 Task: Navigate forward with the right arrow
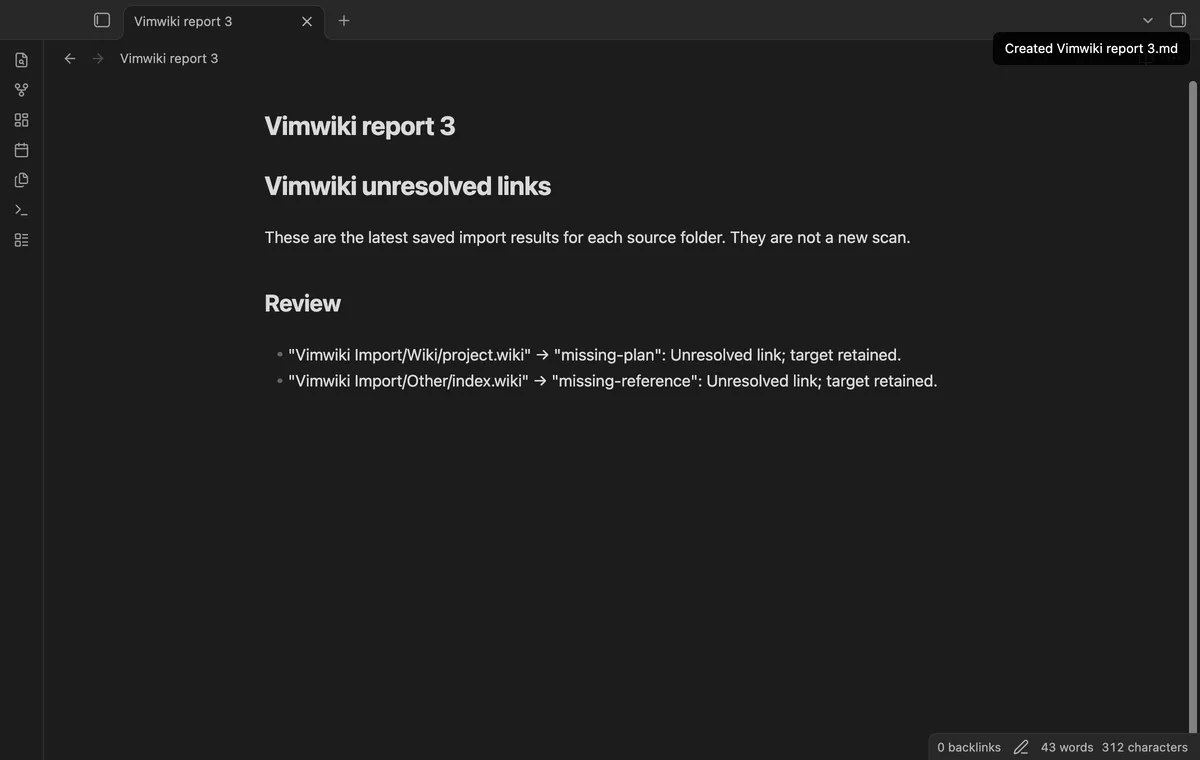click(98, 58)
